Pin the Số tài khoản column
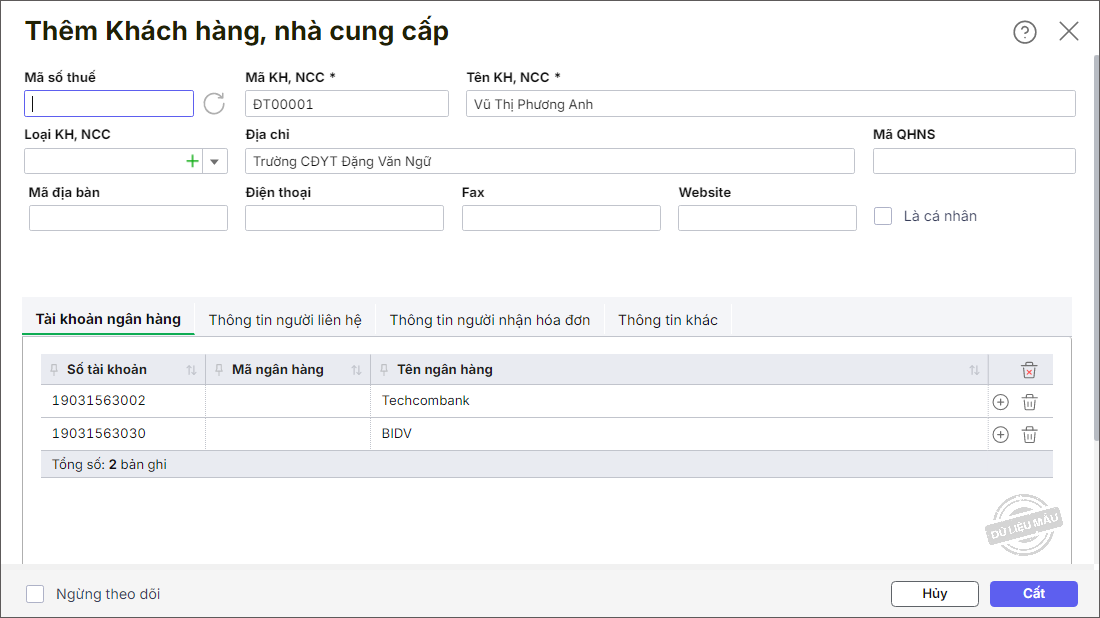Viewport: 1100px width, 618px height. [54, 370]
